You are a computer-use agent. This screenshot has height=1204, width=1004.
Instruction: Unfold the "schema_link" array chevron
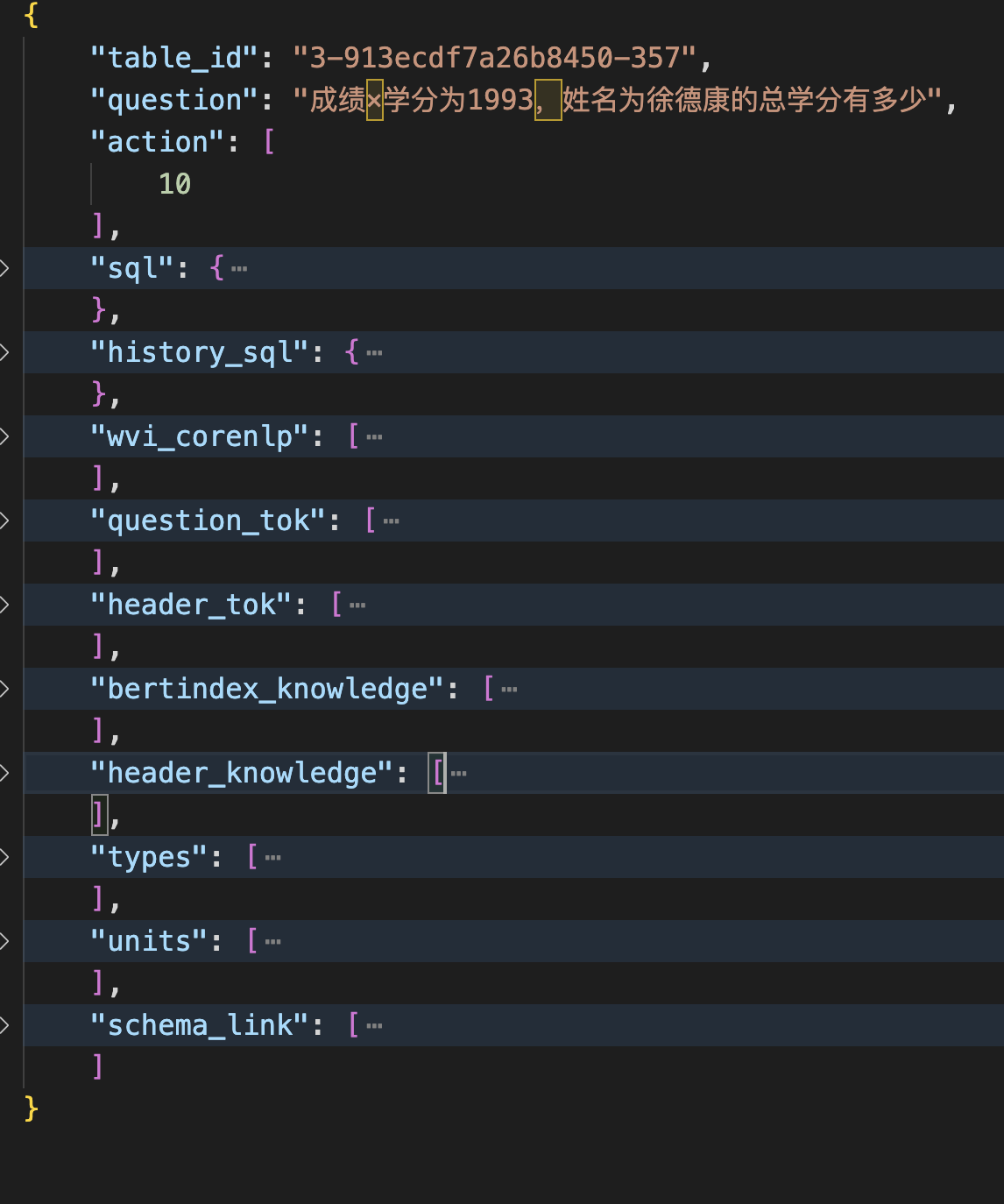click(4, 1025)
